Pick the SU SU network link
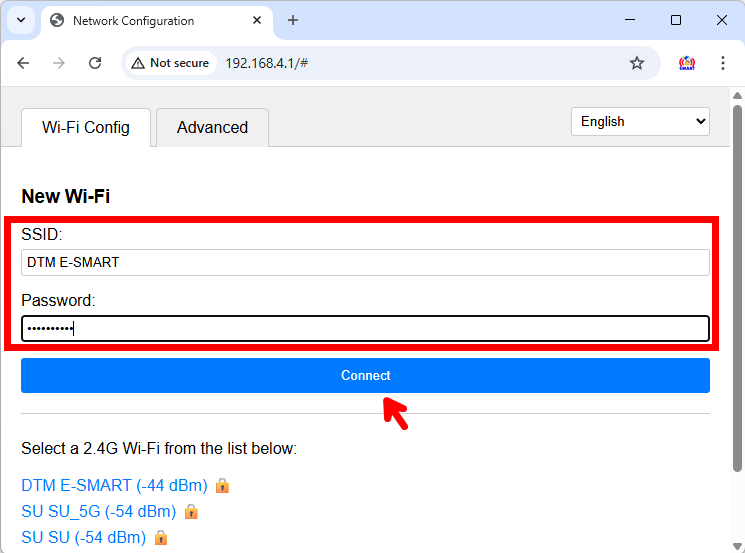Screen dimensions: 745x553 [83, 537]
